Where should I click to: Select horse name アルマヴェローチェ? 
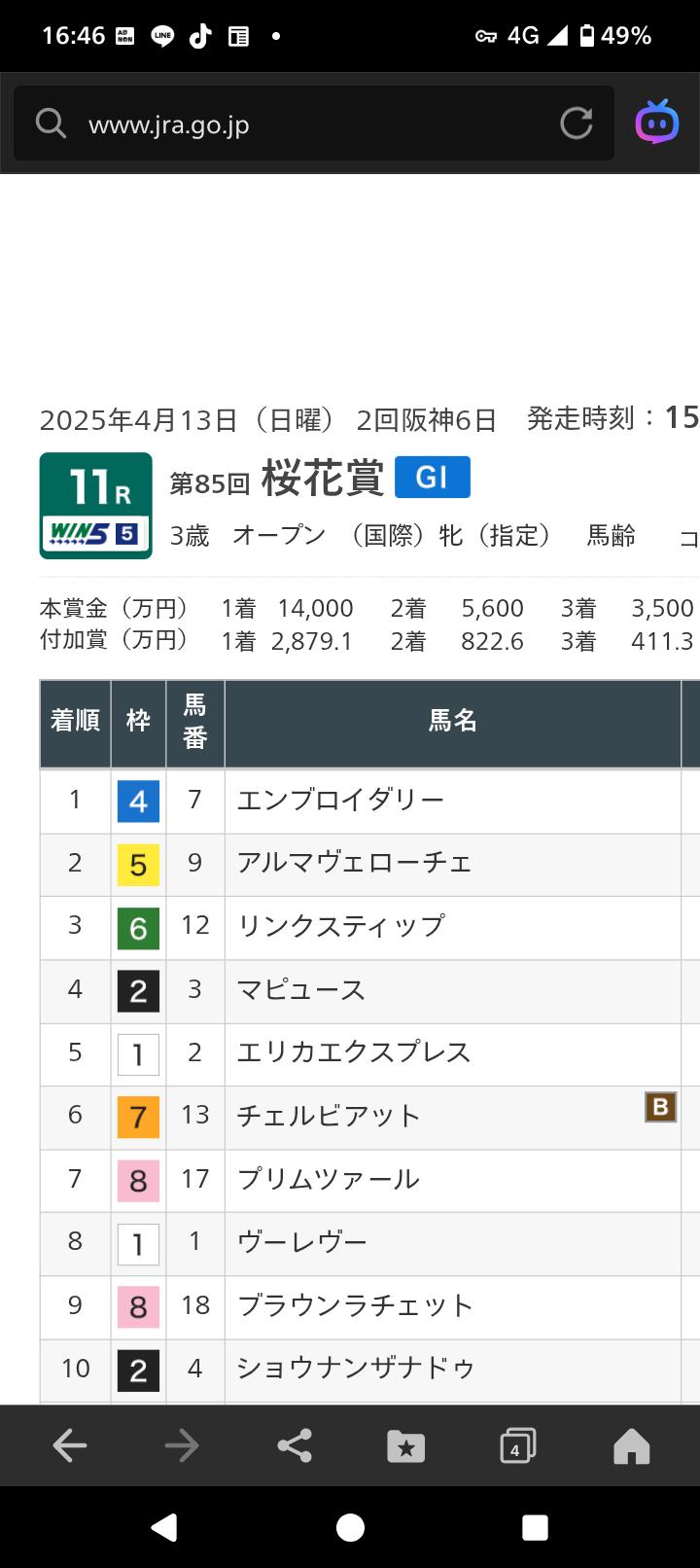354,863
